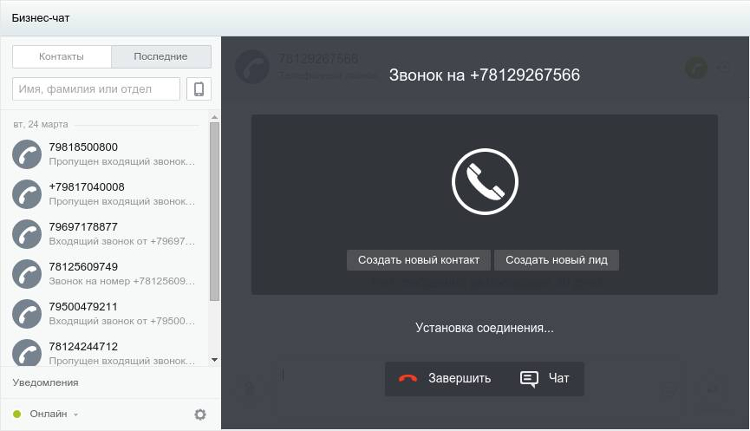Open conversation with 79697178877
750x431 pixels.
[x=105, y=234]
